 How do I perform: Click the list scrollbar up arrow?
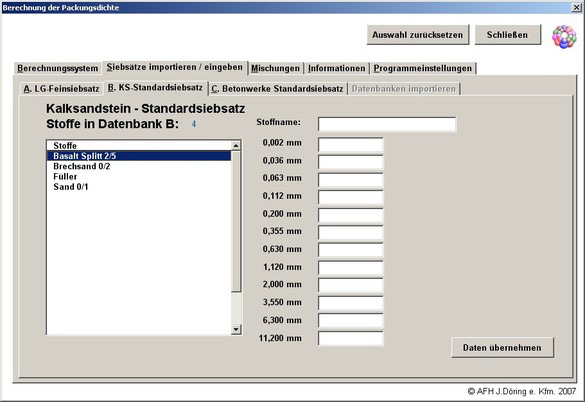click(236, 146)
